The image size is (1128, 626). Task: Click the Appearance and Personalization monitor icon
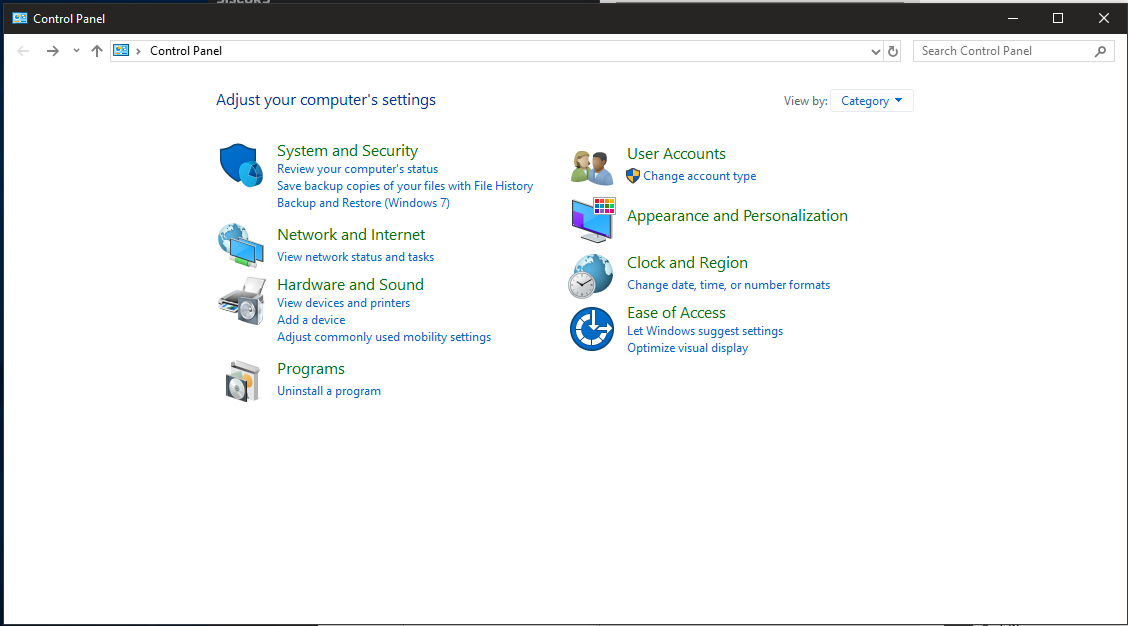tap(593, 220)
